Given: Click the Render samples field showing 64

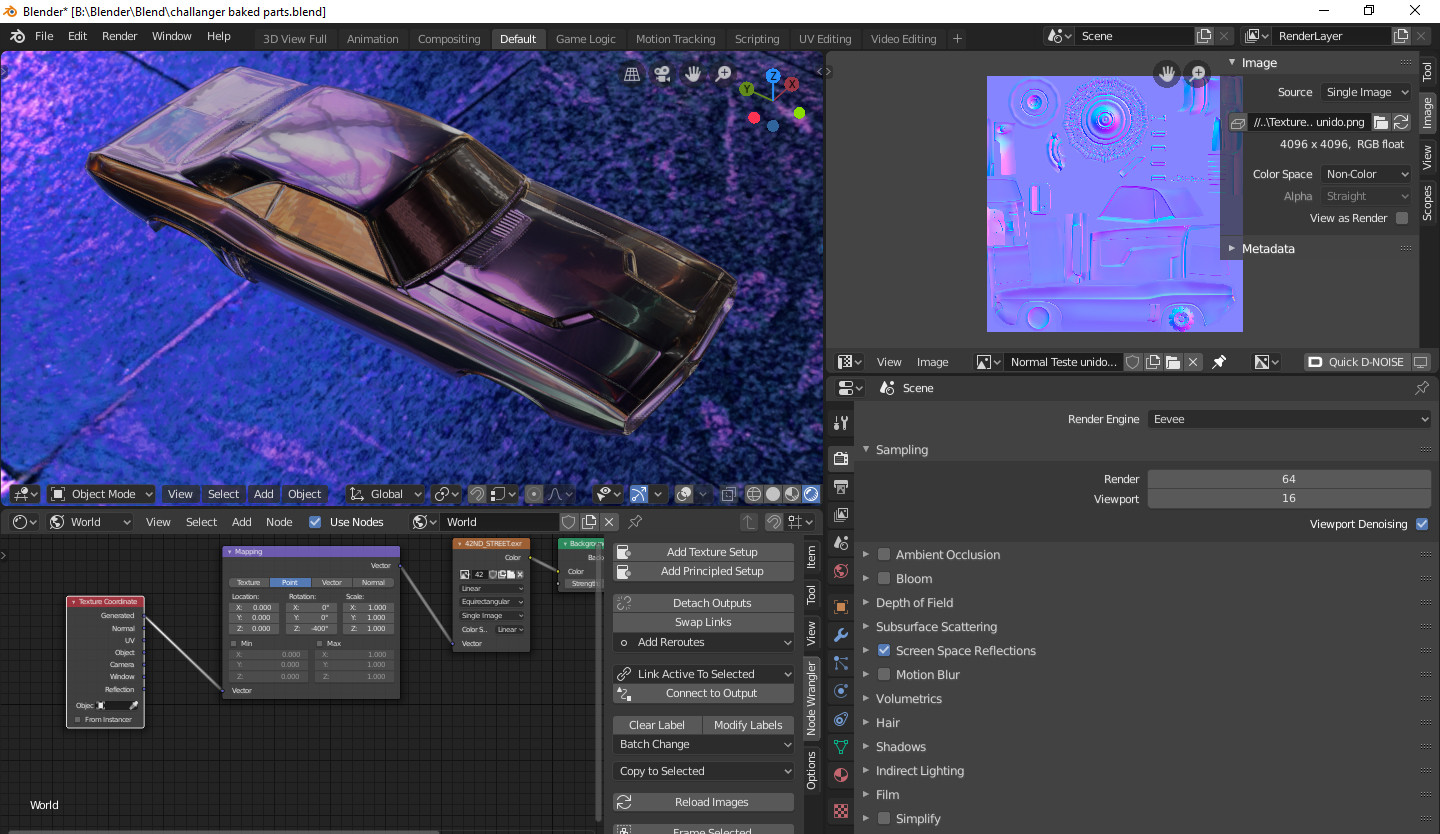Looking at the screenshot, I should 1289,479.
